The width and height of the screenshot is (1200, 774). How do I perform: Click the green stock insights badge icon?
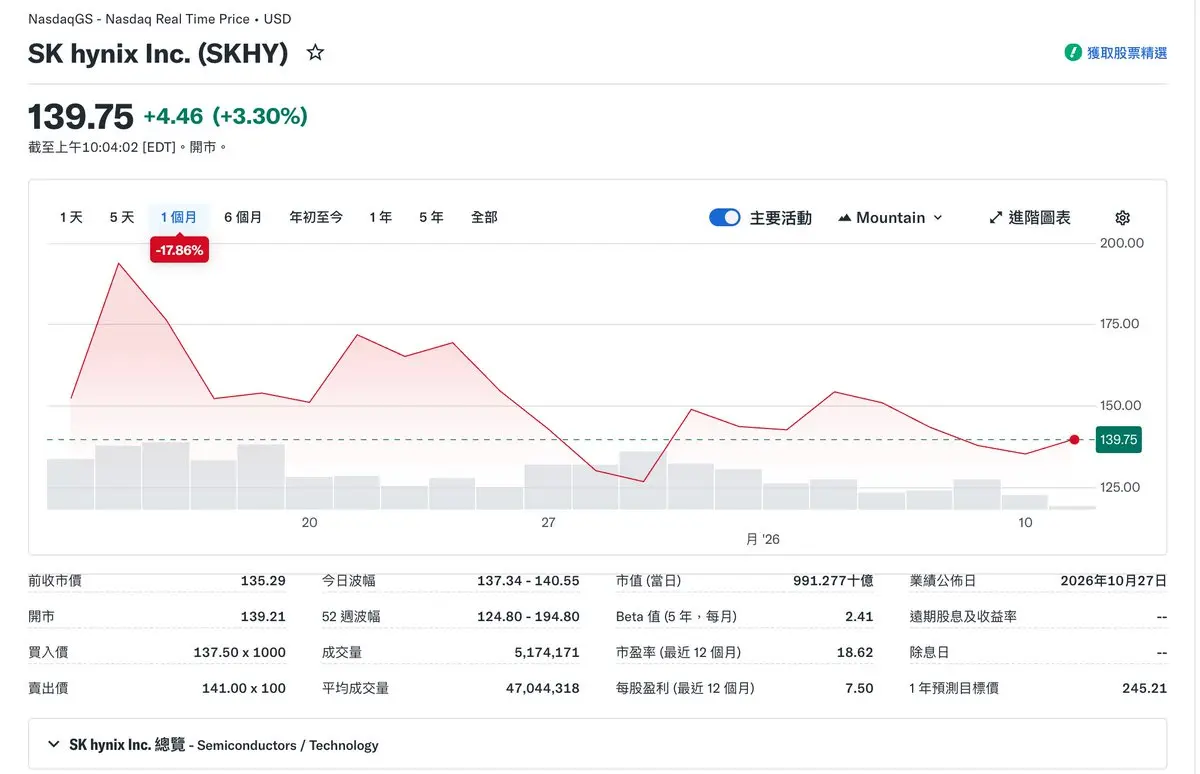click(x=1073, y=53)
